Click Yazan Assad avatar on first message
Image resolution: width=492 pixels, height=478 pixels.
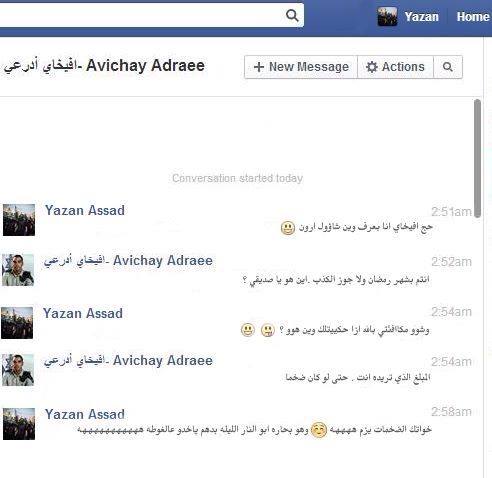coord(19,220)
